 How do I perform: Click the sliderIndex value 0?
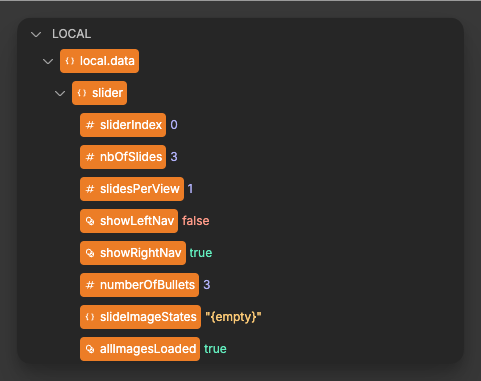(174, 125)
